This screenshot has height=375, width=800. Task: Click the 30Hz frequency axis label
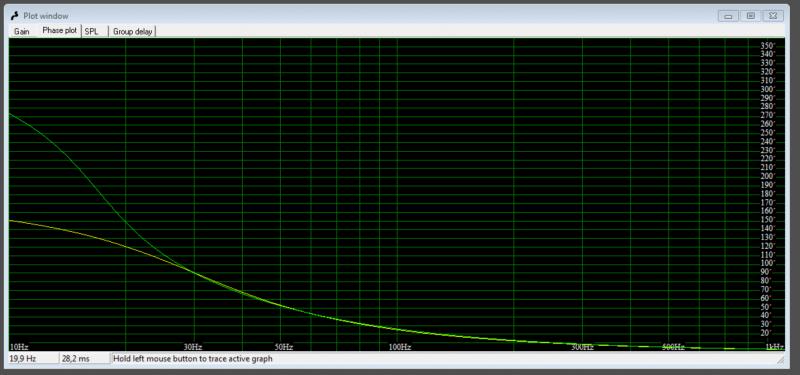click(x=193, y=347)
